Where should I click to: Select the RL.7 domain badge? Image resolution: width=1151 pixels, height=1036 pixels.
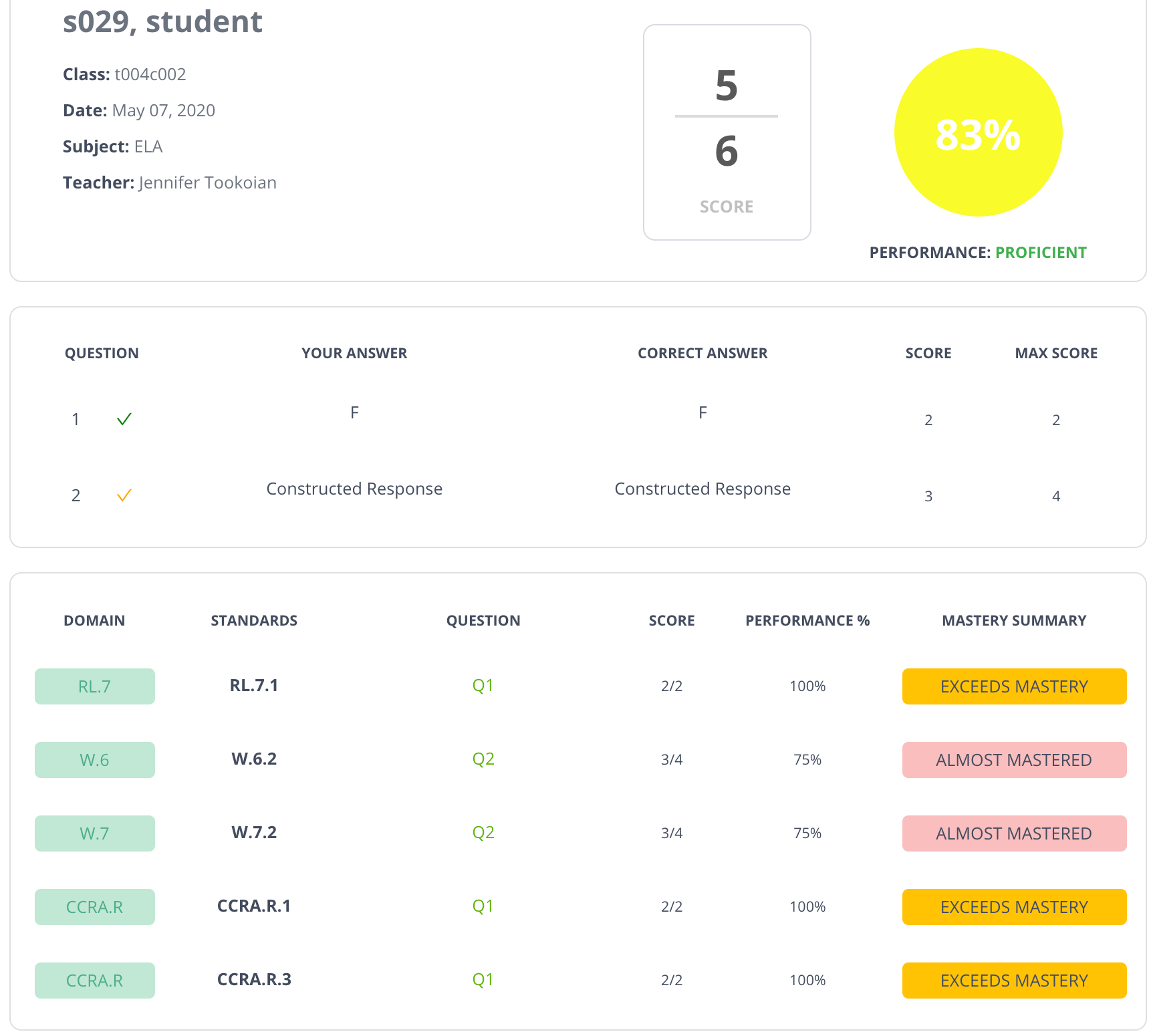95,686
